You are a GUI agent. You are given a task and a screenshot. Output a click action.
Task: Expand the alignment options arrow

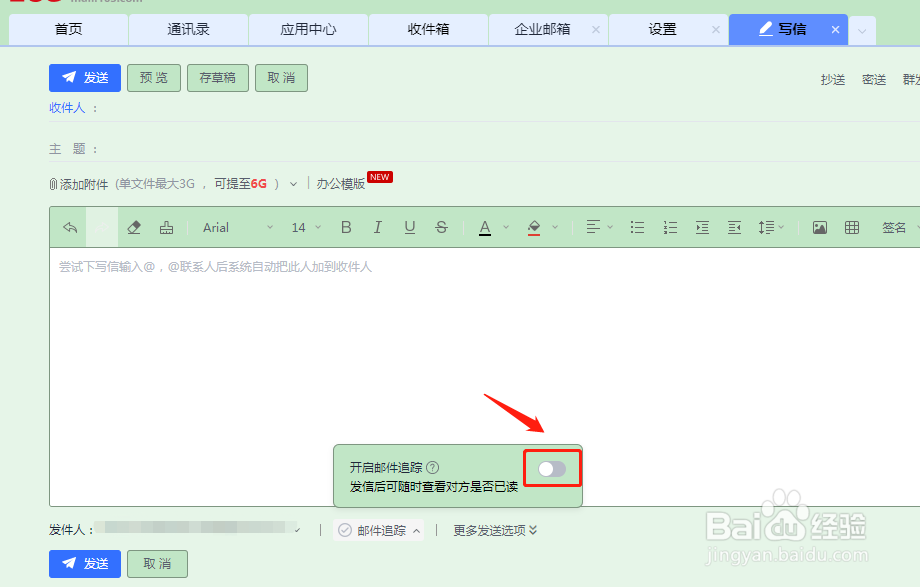(x=610, y=227)
